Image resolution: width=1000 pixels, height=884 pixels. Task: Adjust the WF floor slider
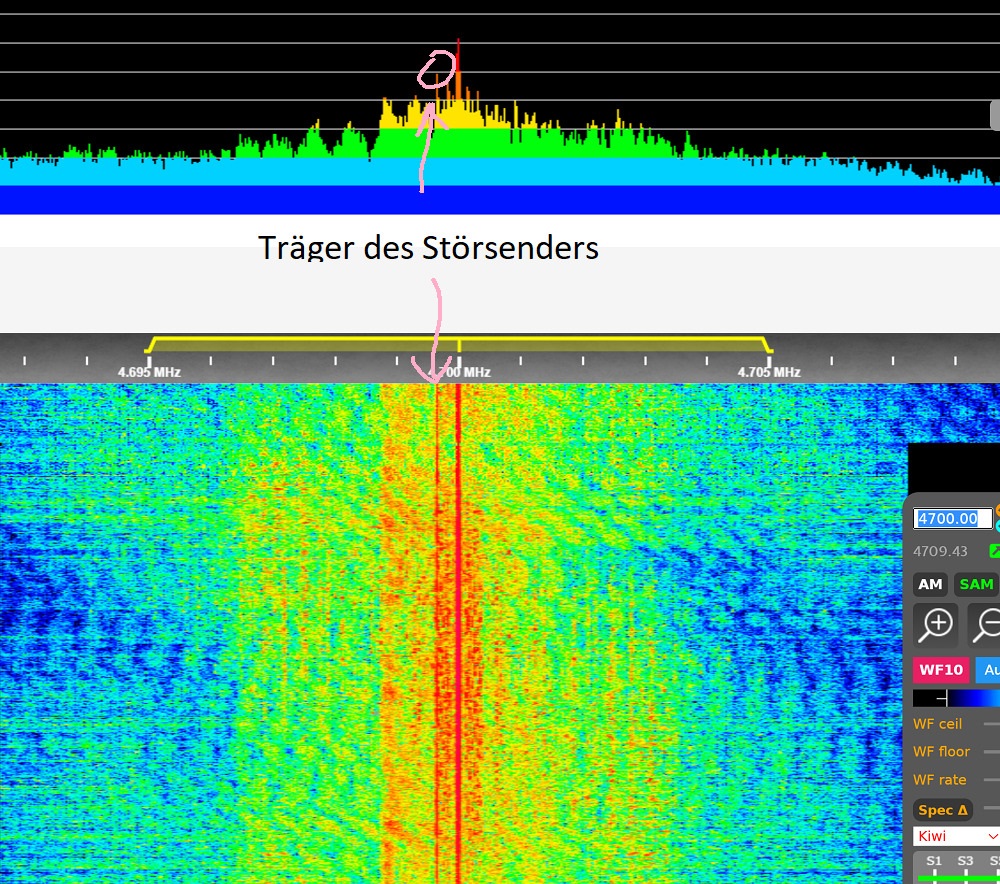(x=991, y=752)
